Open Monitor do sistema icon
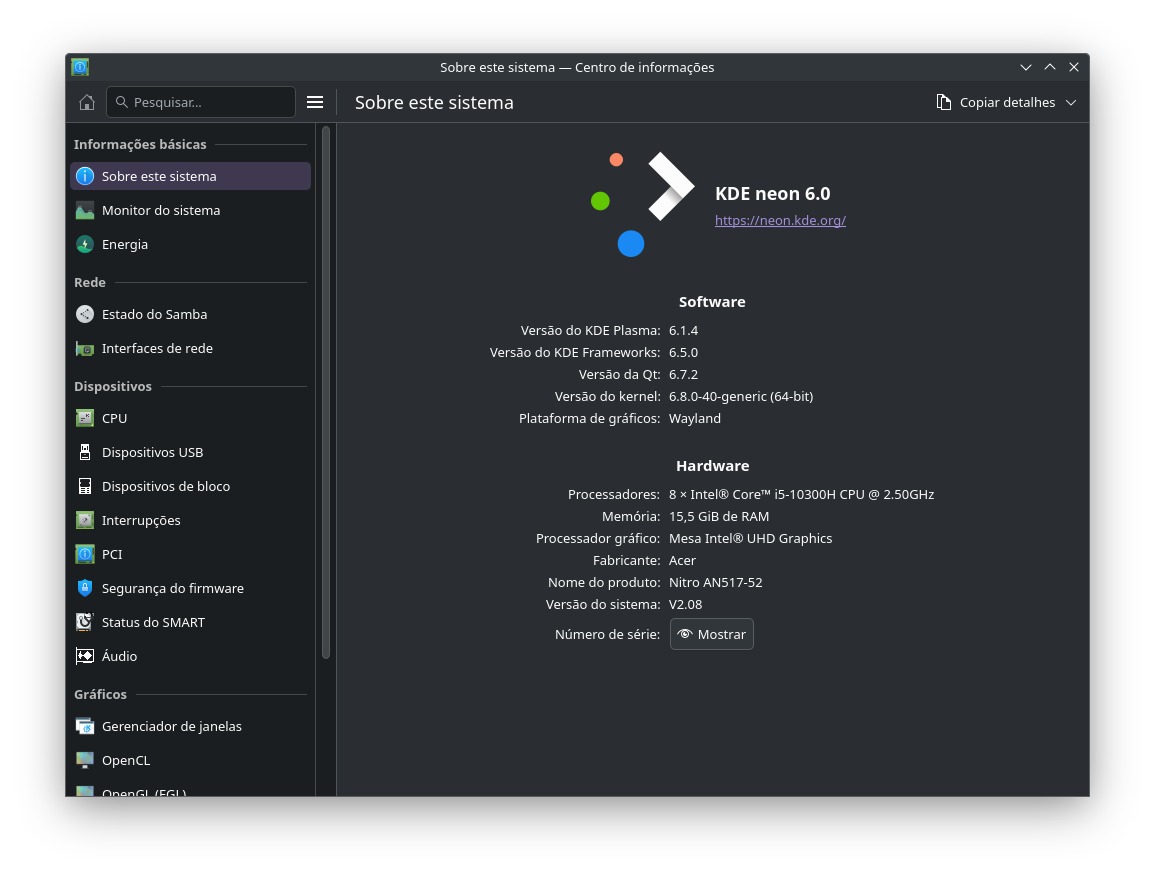This screenshot has height=875, width=1156. pos(85,210)
